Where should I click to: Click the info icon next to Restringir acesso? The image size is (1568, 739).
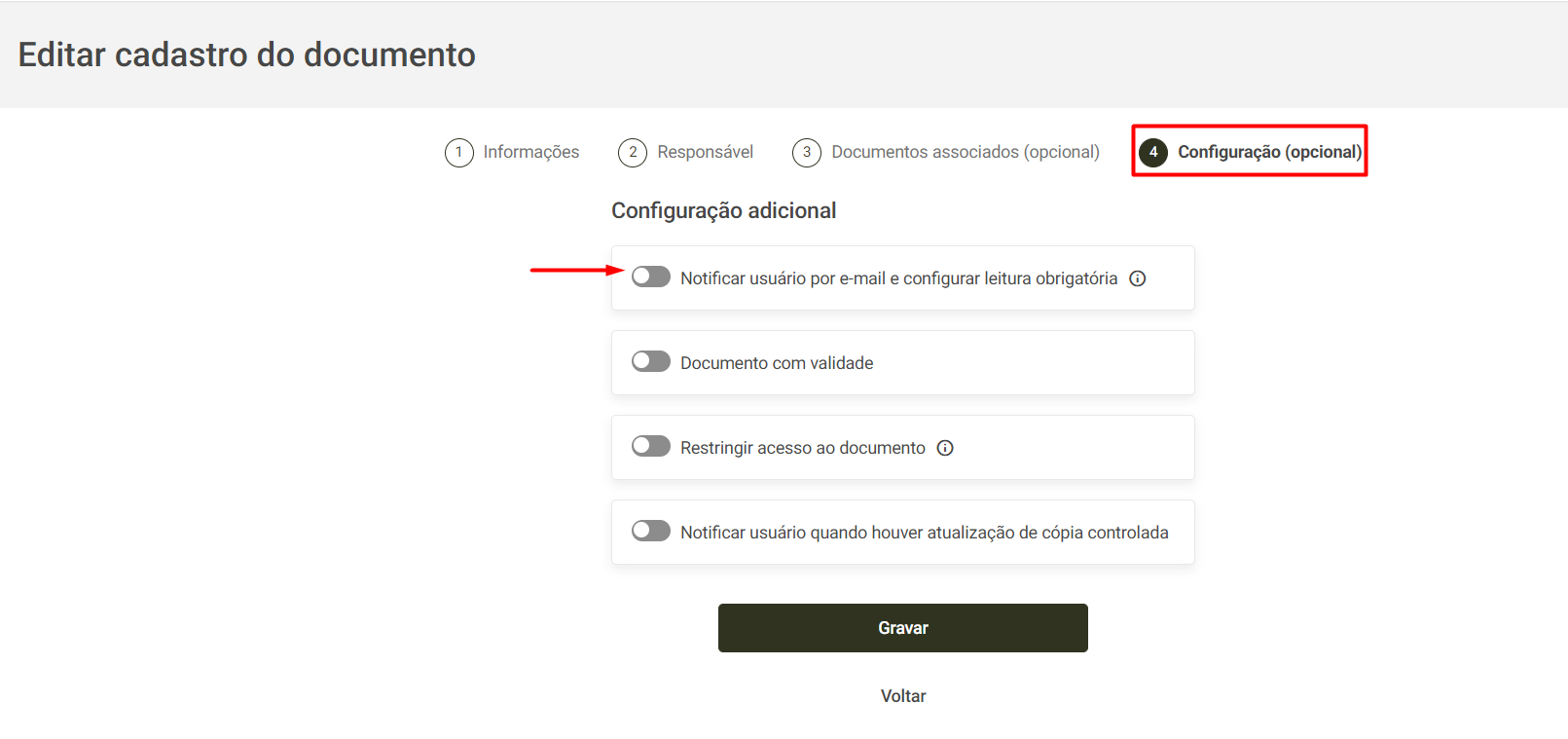(945, 448)
